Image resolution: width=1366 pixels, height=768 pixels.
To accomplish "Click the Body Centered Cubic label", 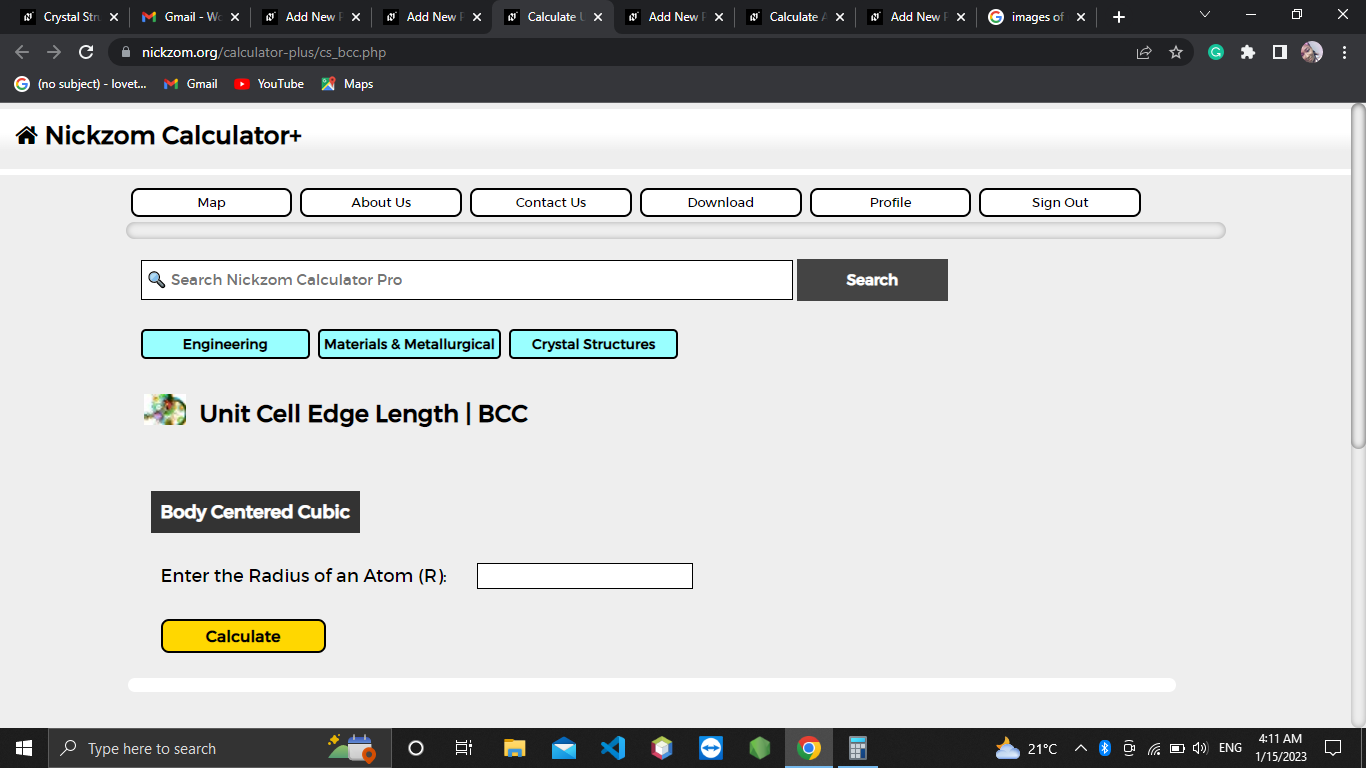I will 255,512.
